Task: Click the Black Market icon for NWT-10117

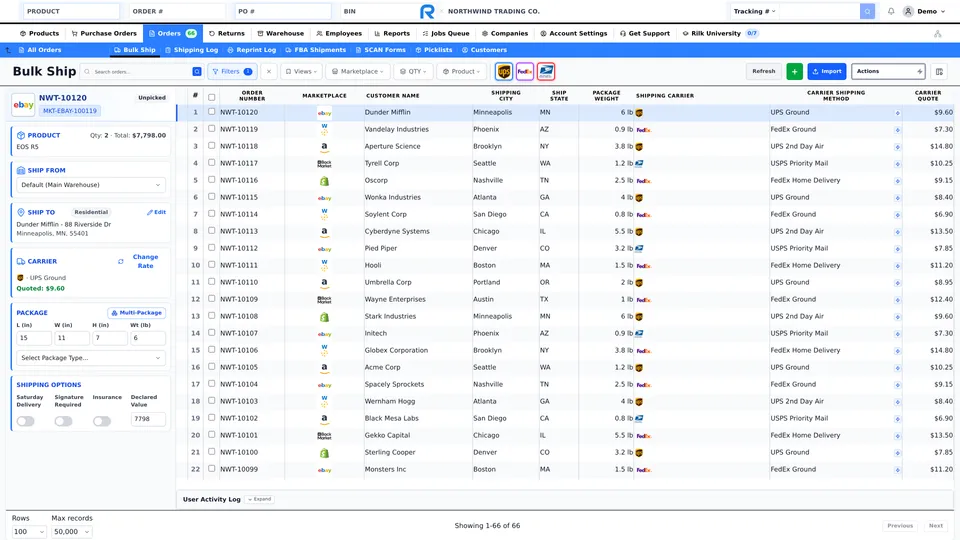Action: coord(324,163)
